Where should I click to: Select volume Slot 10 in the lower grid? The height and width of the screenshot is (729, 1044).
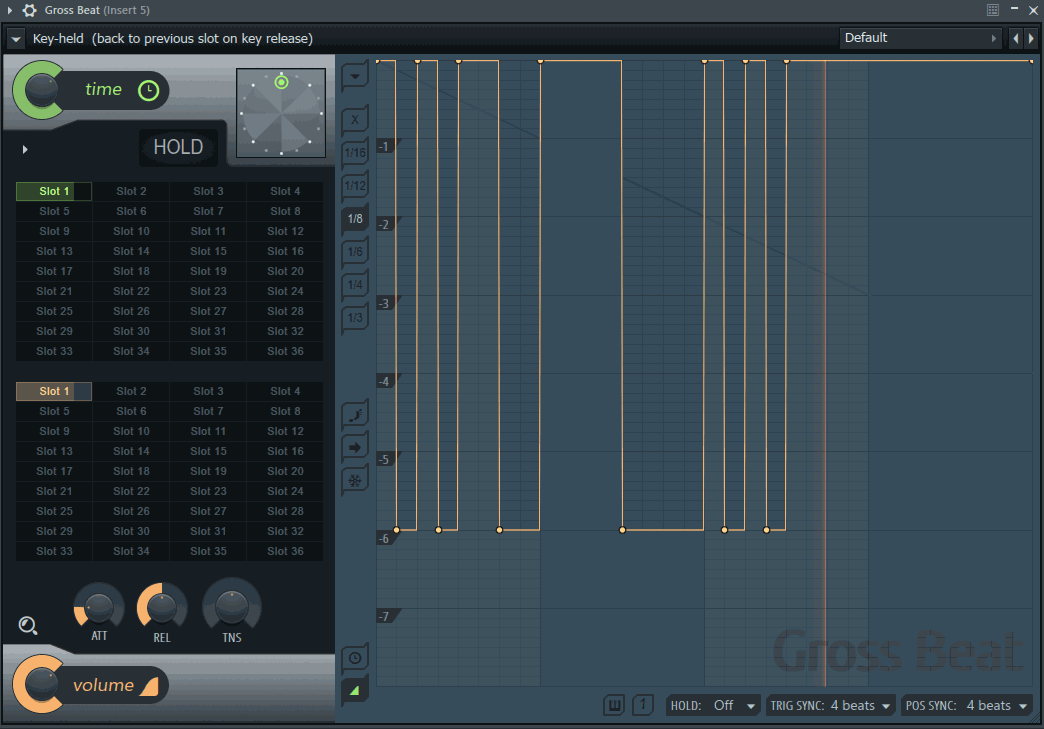pyautogui.click(x=131, y=431)
